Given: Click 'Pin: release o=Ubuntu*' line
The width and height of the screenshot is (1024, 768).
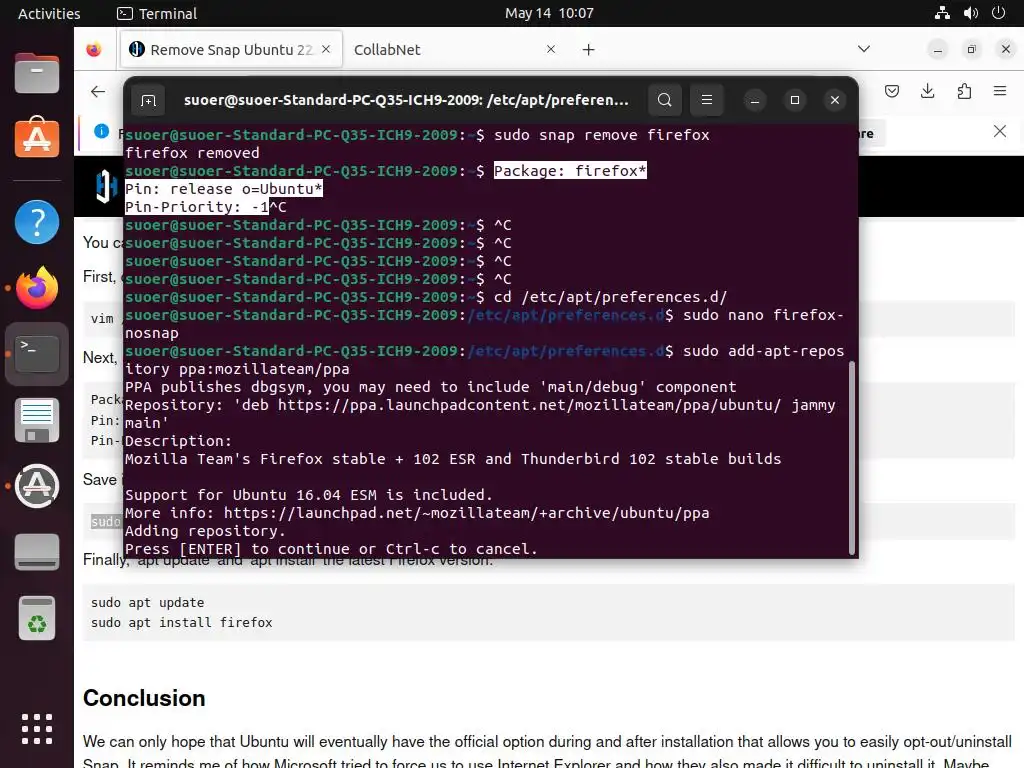Looking at the screenshot, I should (223, 189).
